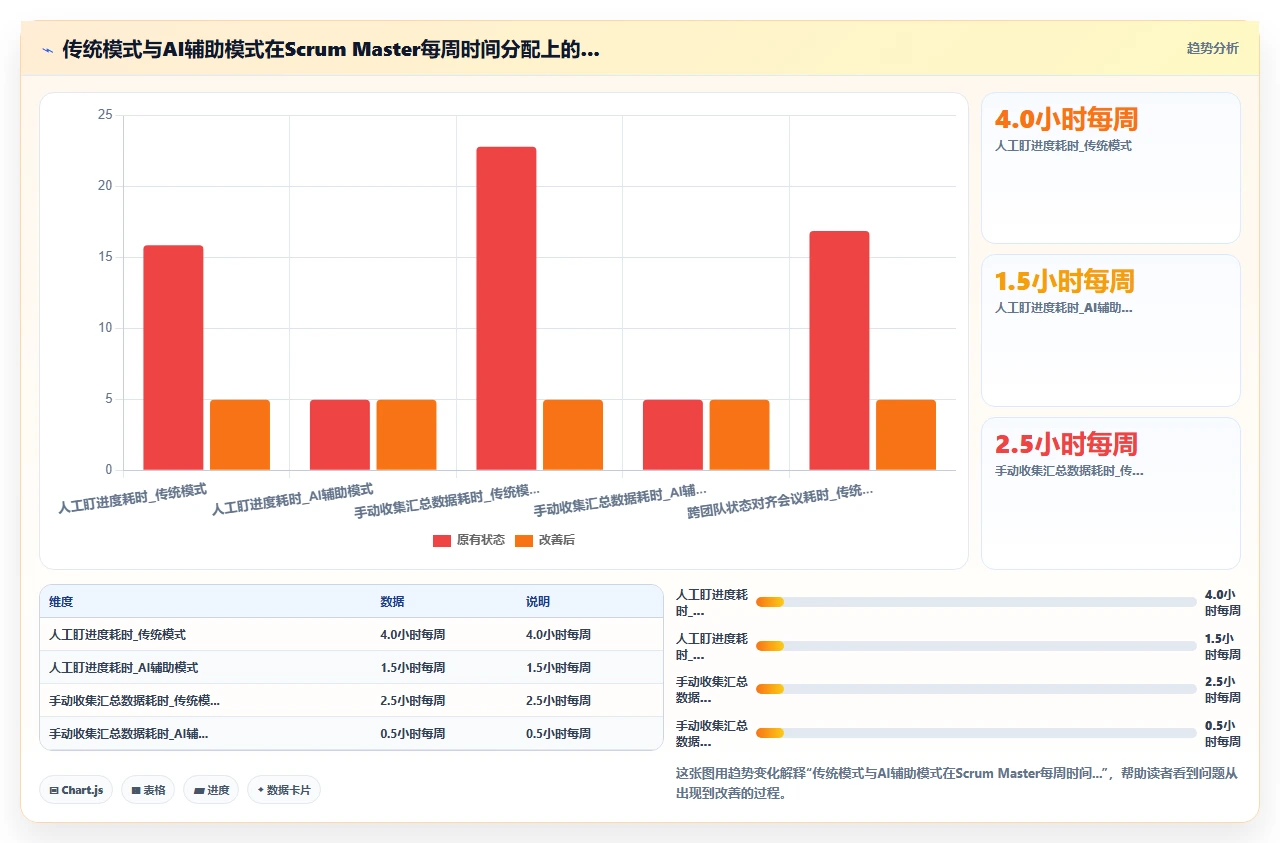
Task: Click the 2.5小时 progress bar
Action: pos(976,689)
